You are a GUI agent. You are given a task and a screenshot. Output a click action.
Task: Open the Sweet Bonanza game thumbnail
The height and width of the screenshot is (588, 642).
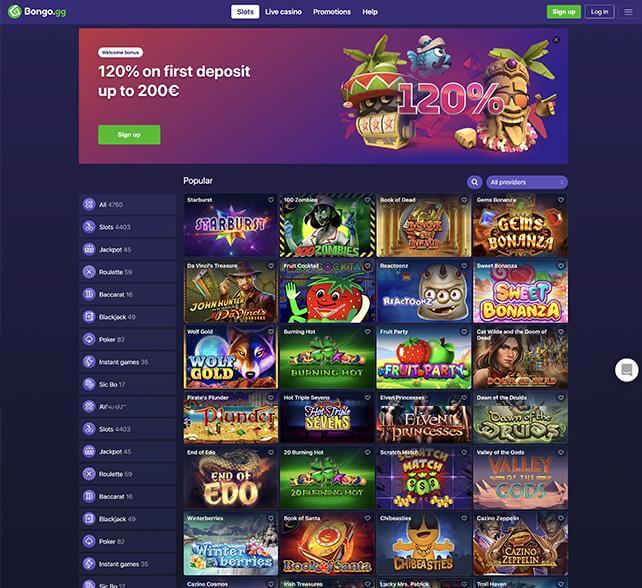click(520, 291)
